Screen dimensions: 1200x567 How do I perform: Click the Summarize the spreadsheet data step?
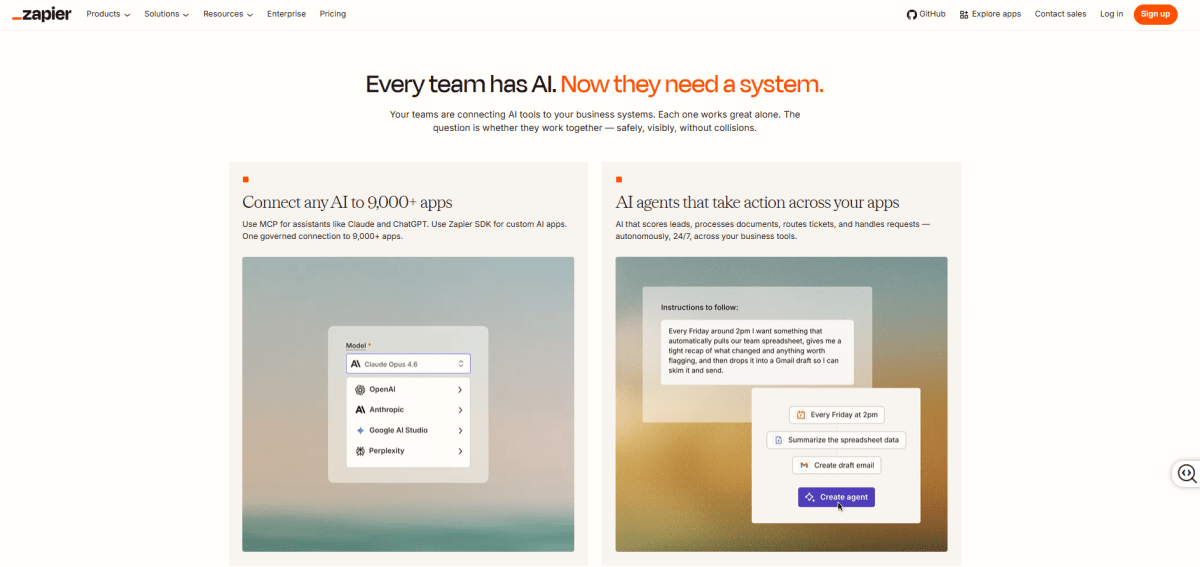pos(836,440)
